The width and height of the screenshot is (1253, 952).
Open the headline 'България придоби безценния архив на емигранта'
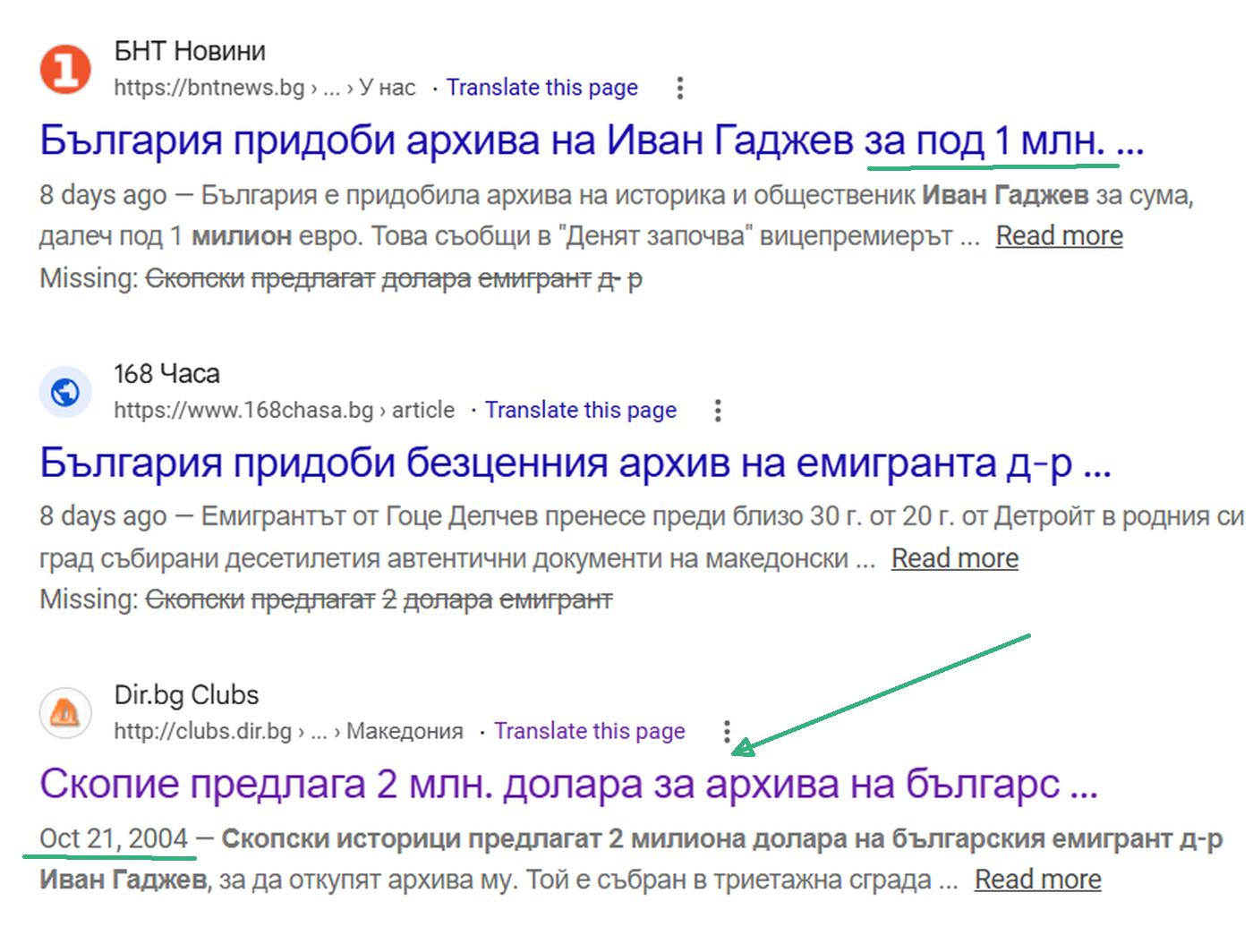(575, 463)
